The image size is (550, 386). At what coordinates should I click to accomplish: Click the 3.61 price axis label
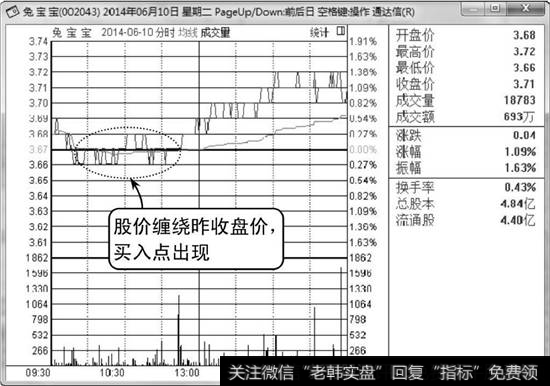pyautogui.click(x=38, y=242)
